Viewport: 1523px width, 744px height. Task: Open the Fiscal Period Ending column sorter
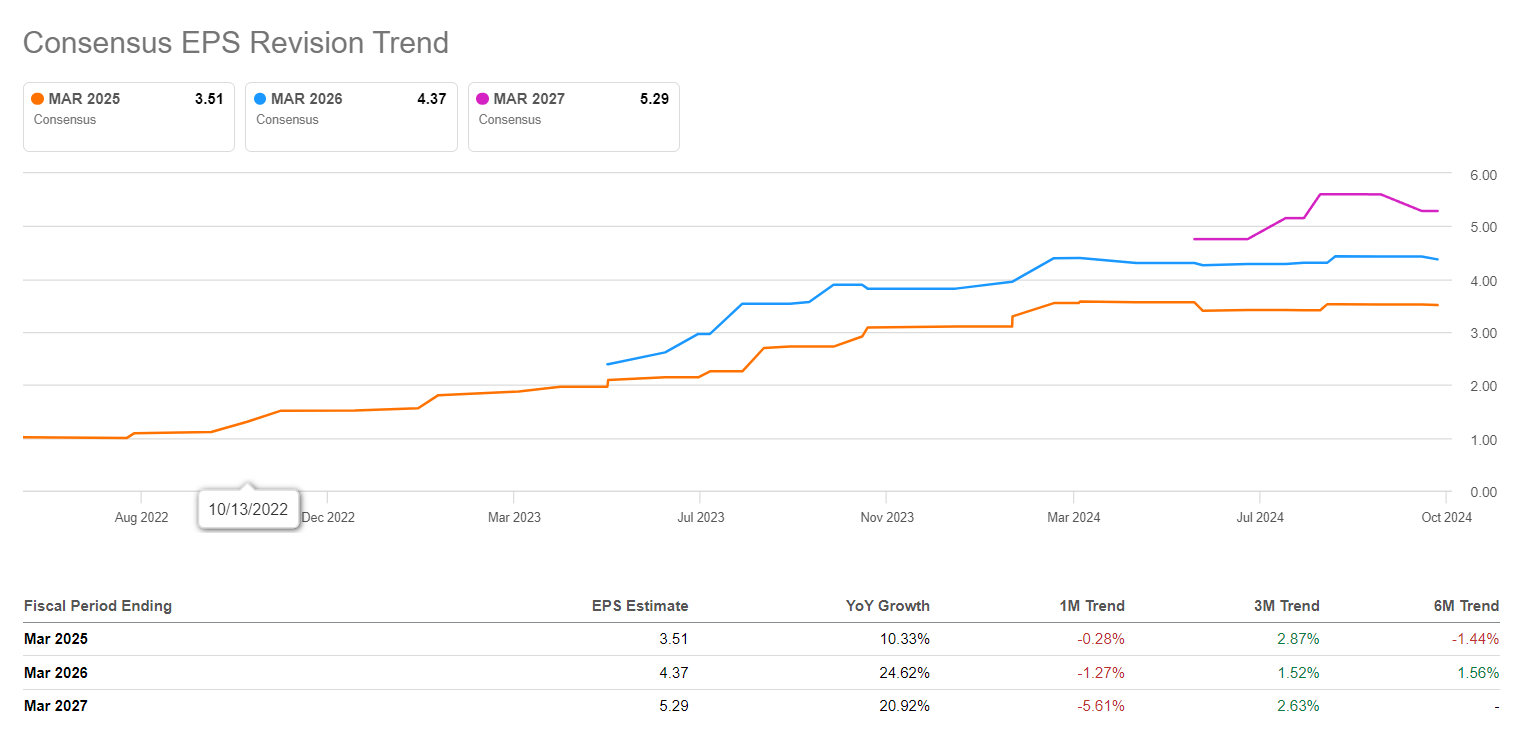tap(98, 606)
